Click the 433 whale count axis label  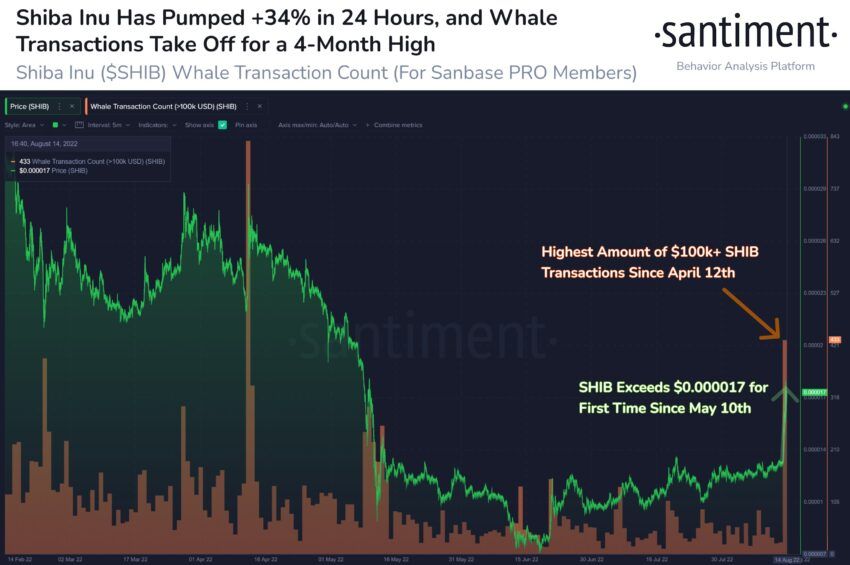(x=834, y=339)
